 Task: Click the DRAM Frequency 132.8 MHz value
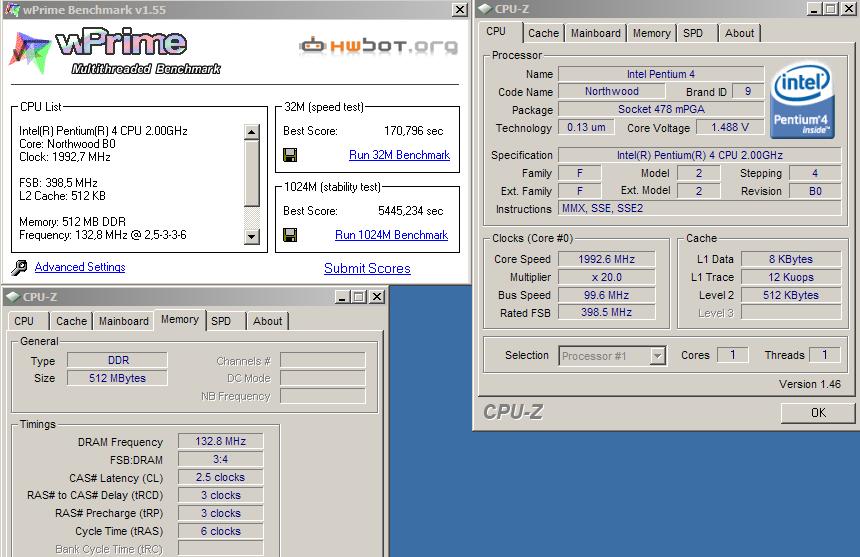pos(220,441)
